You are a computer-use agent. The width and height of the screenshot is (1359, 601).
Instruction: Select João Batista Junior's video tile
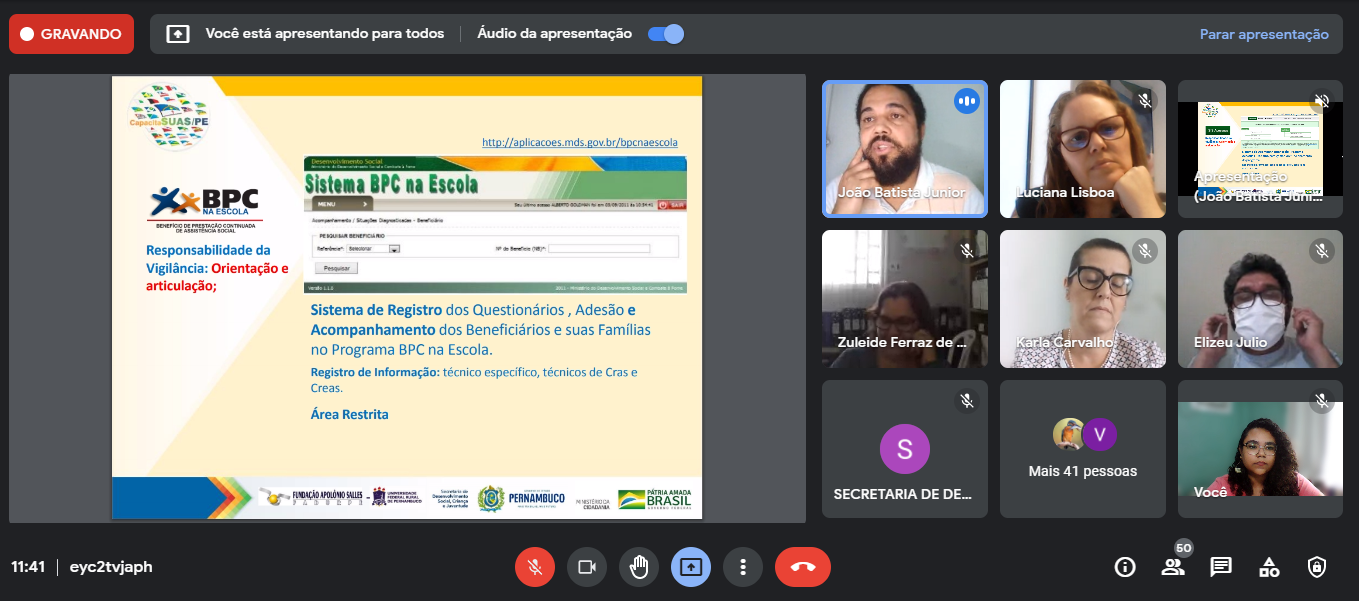(904, 148)
